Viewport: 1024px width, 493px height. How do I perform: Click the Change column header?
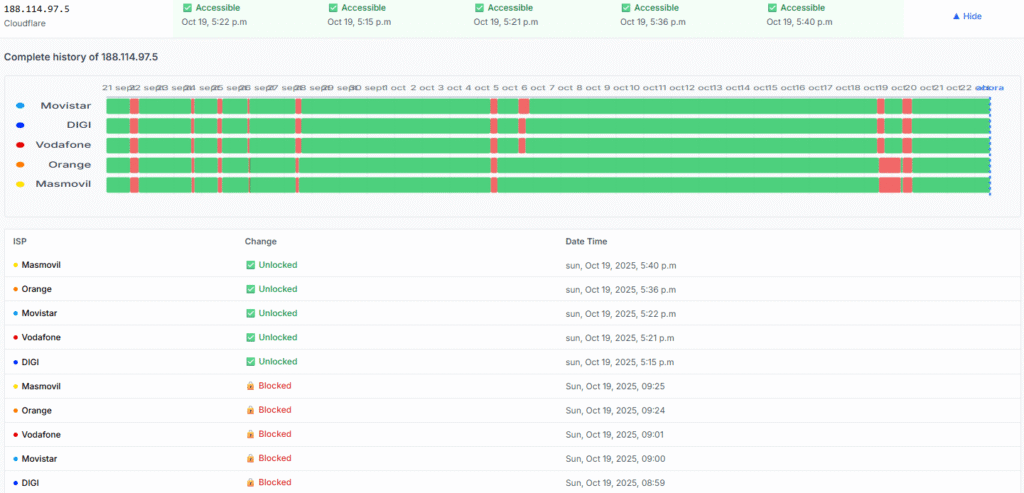click(260, 241)
